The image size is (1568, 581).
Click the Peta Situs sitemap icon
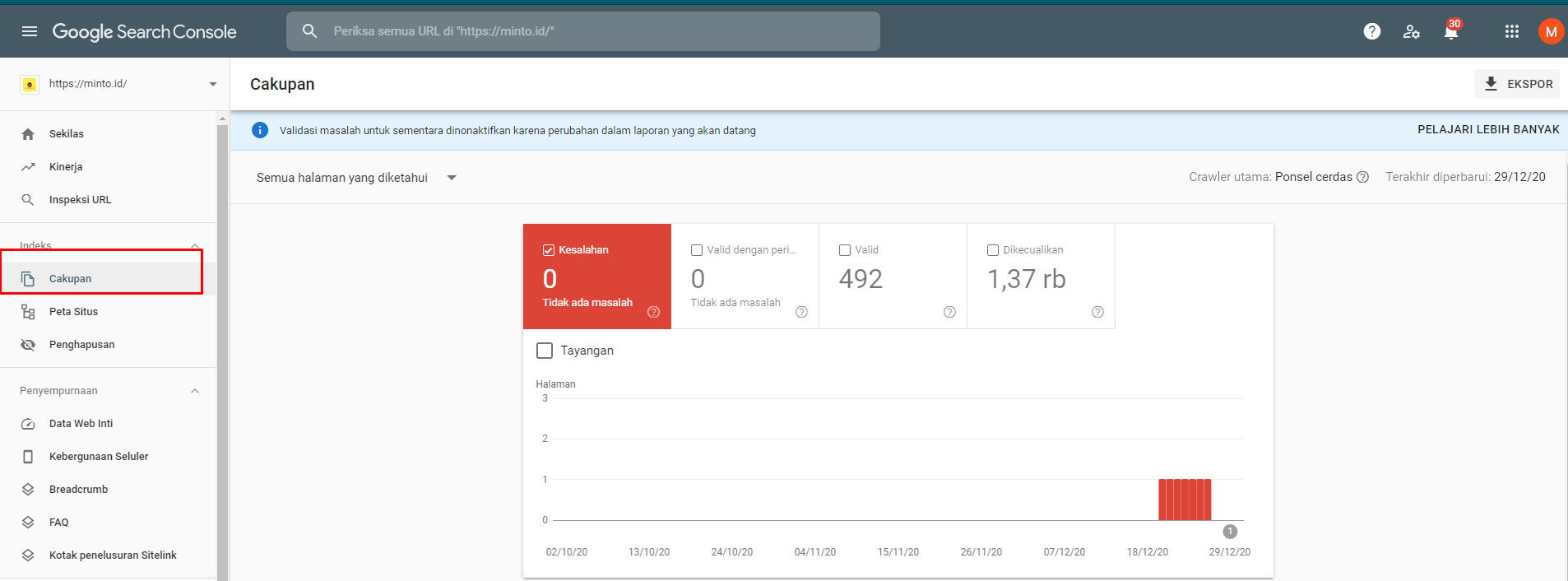point(28,312)
